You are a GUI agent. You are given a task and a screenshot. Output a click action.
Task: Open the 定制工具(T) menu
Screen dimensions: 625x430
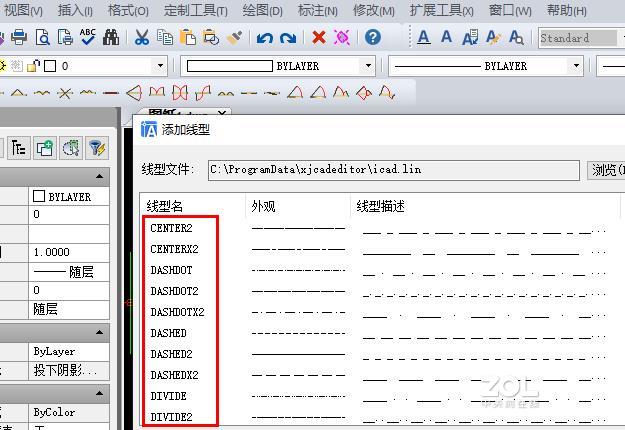[196, 10]
